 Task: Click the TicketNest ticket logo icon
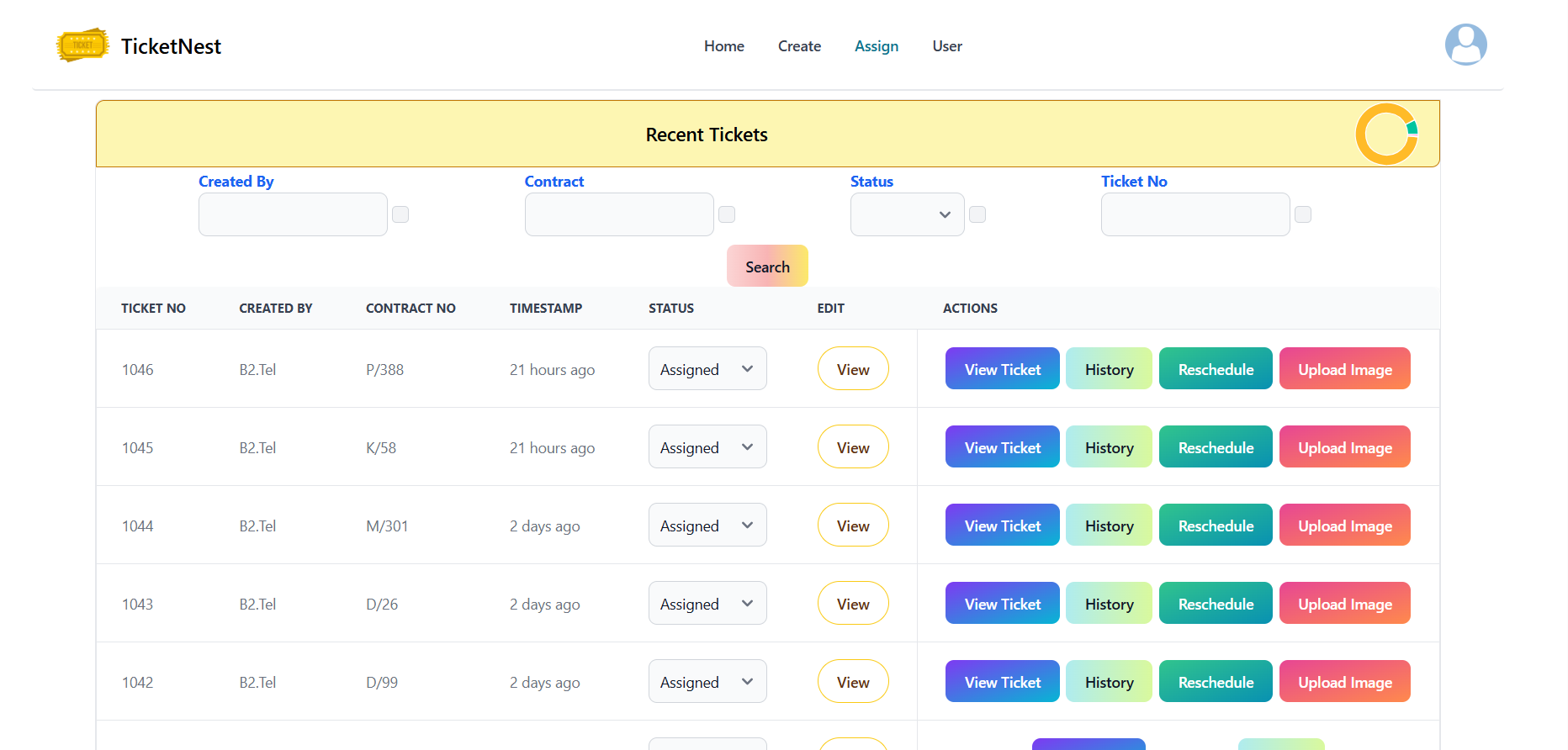coord(82,45)
